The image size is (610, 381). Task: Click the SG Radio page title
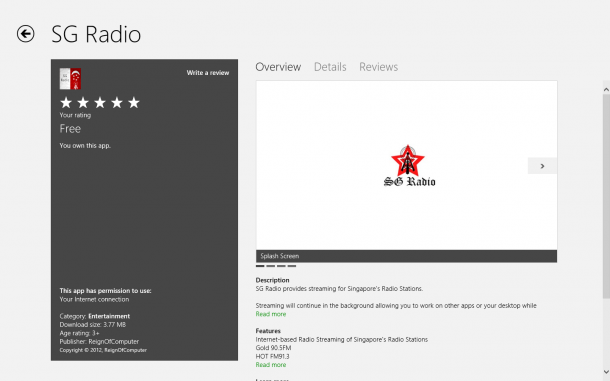[96, 34]
